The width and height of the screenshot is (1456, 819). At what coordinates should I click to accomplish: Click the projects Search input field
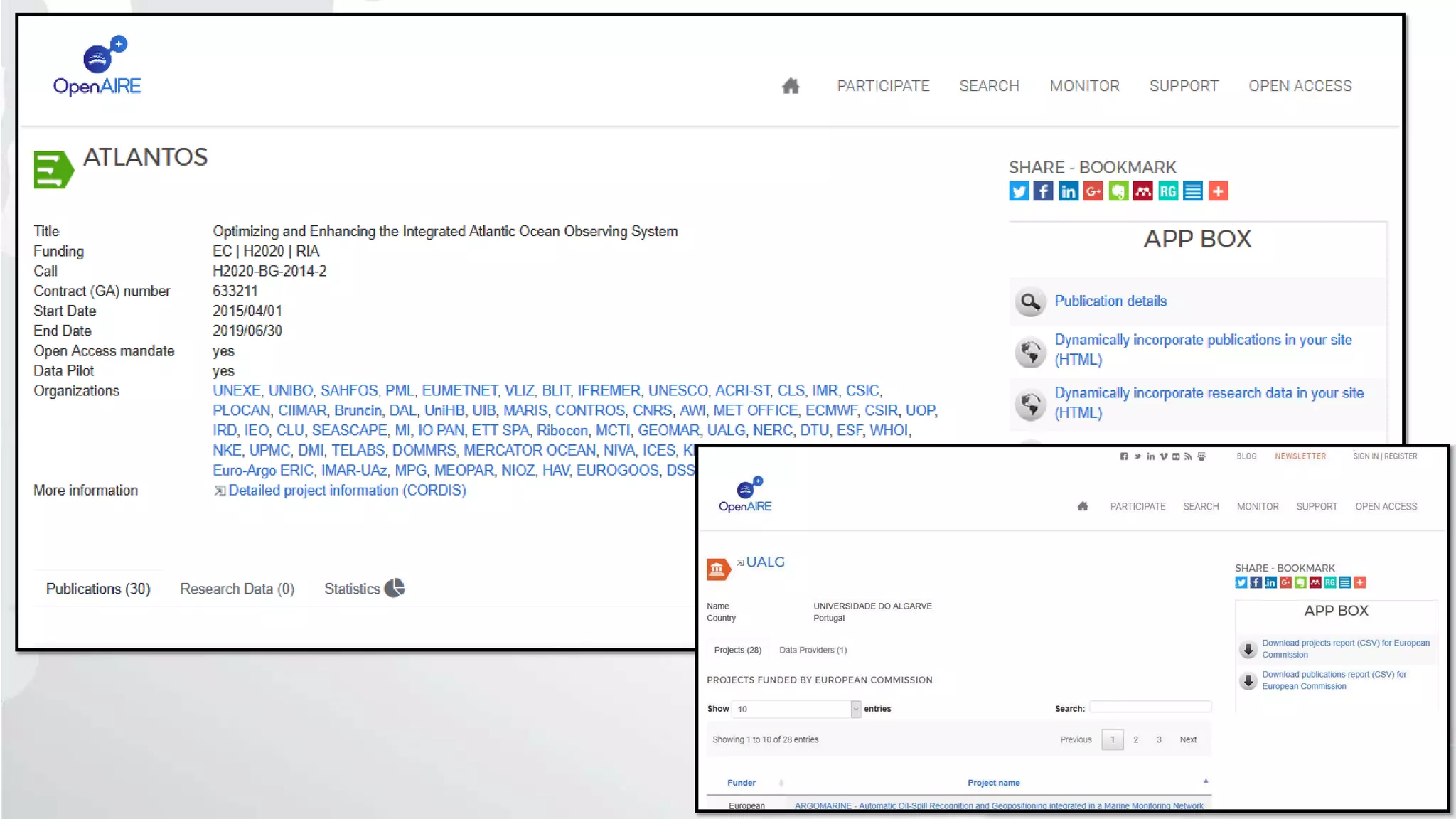pos(1150,707)
